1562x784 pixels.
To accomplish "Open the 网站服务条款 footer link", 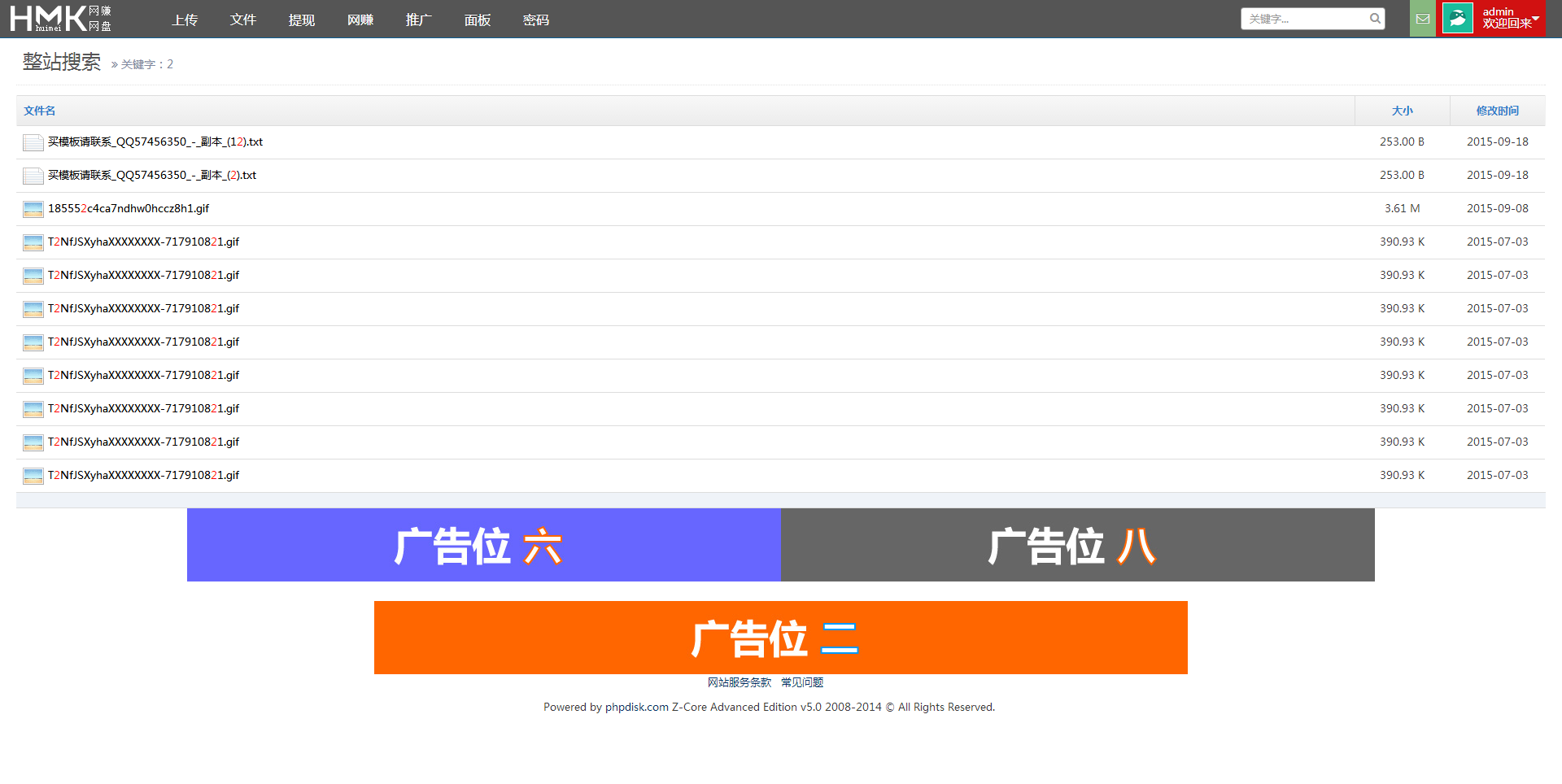I will tap(740, 682).
